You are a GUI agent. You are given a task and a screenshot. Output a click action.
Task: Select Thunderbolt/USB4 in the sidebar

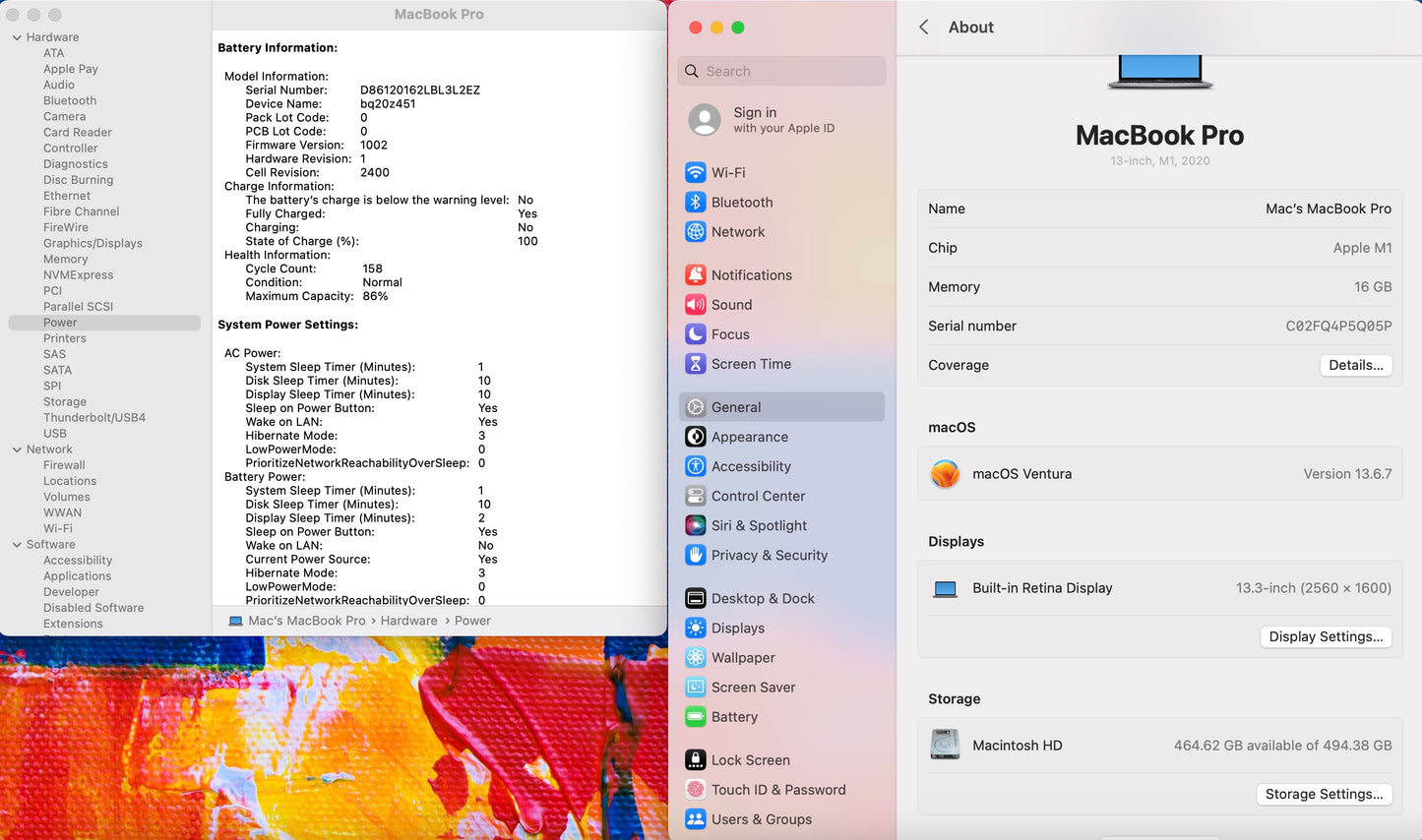pyautogui.click(x=94, y=418)
